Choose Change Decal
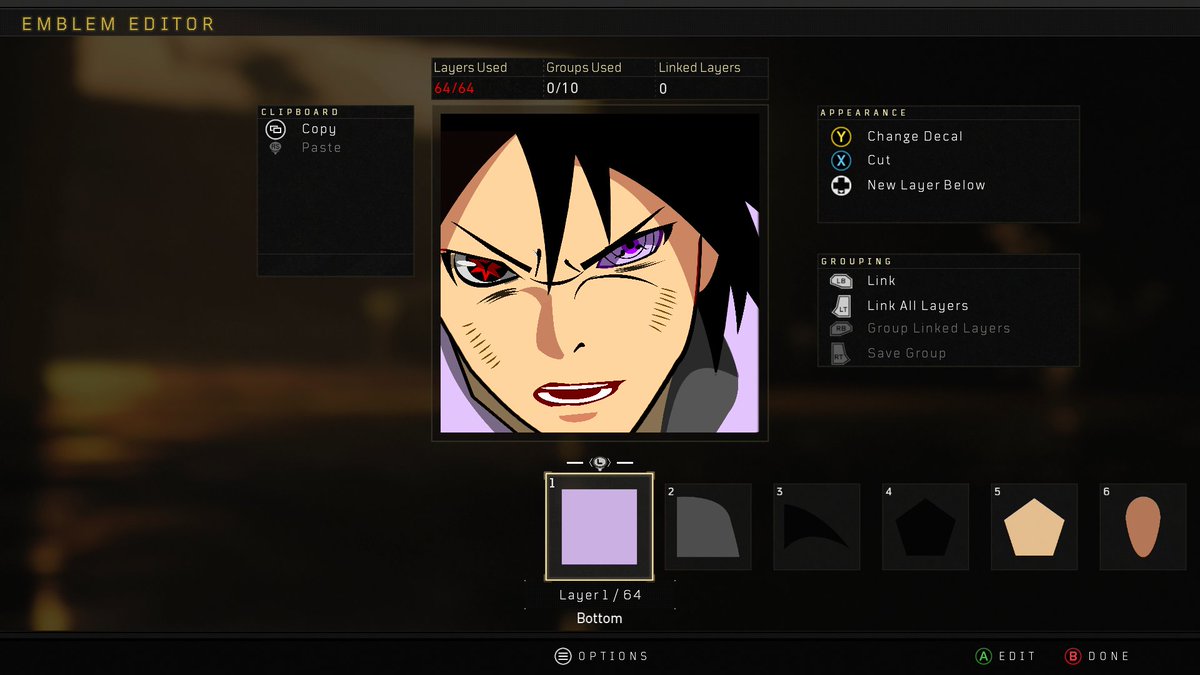Screen dimensions: 1200x675 (x=915, y=136)
